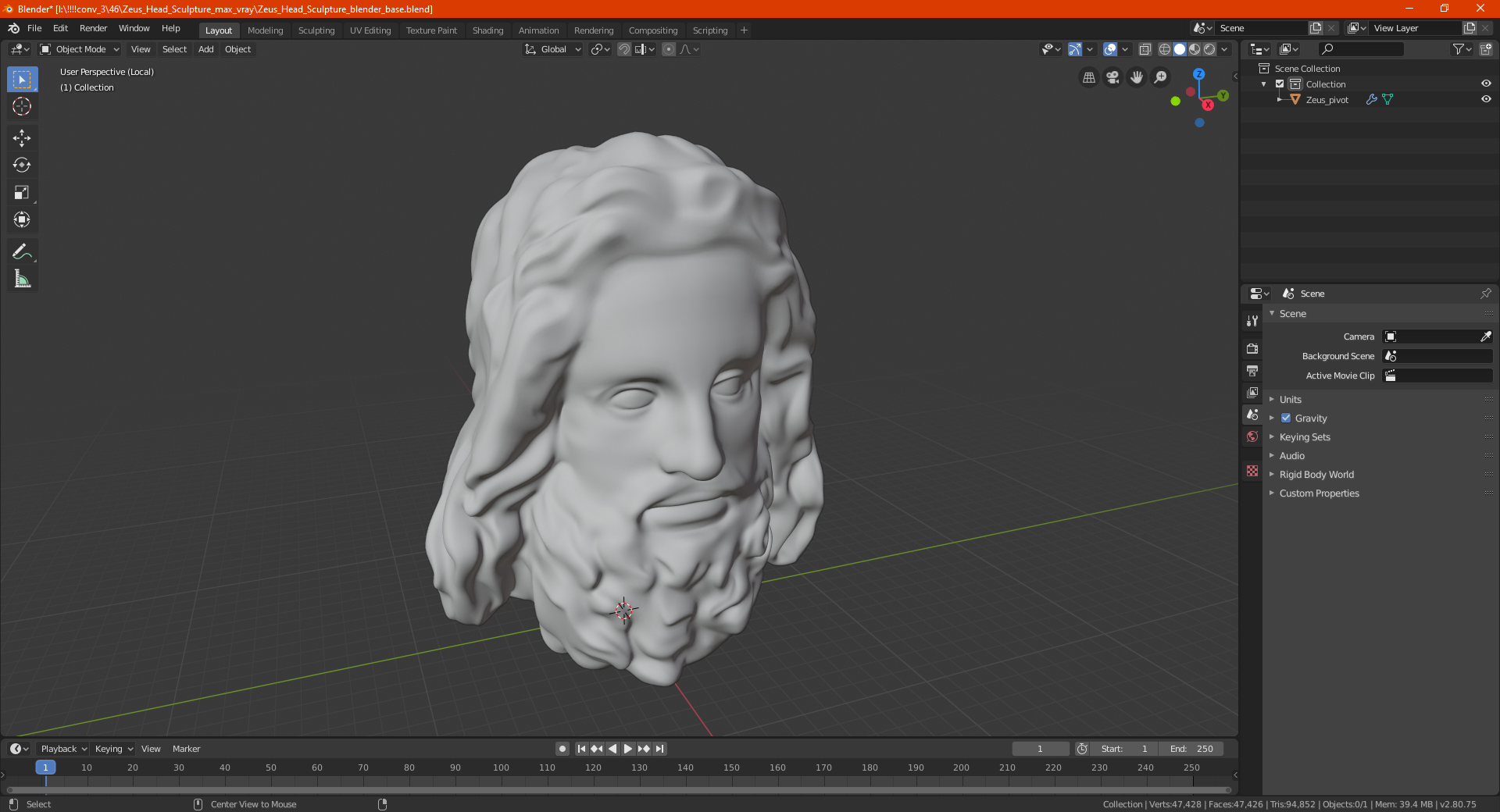Switch to wireframe shading mode
Viewport: 1500px width, 812px height.
pyautogui.click(x=1165, y=49)
